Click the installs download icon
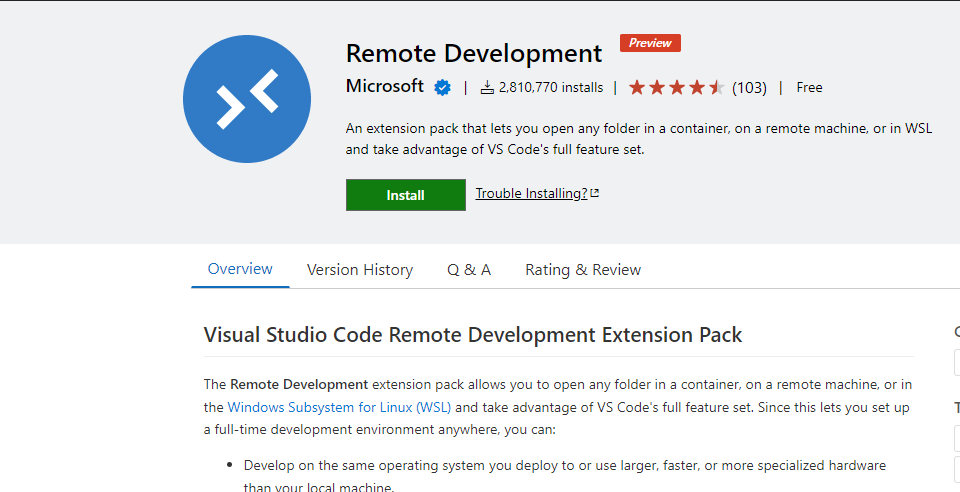 click(487, 88)
